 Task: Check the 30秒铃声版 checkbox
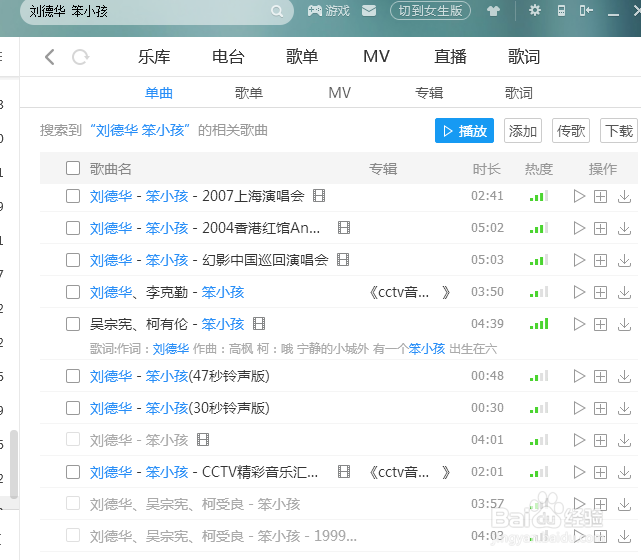coord(73,408)
